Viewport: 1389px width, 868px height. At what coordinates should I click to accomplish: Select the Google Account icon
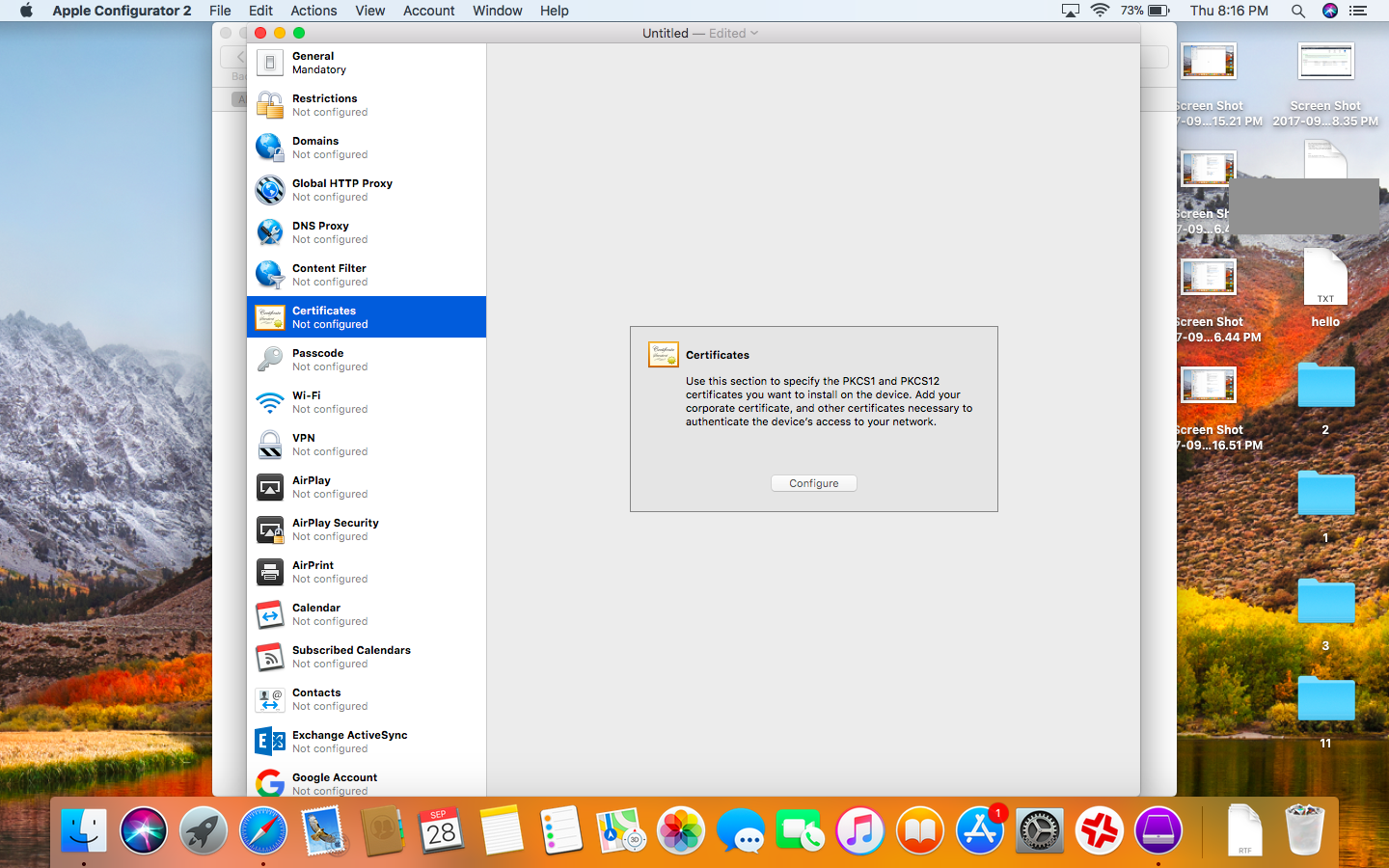coord(270,782)
